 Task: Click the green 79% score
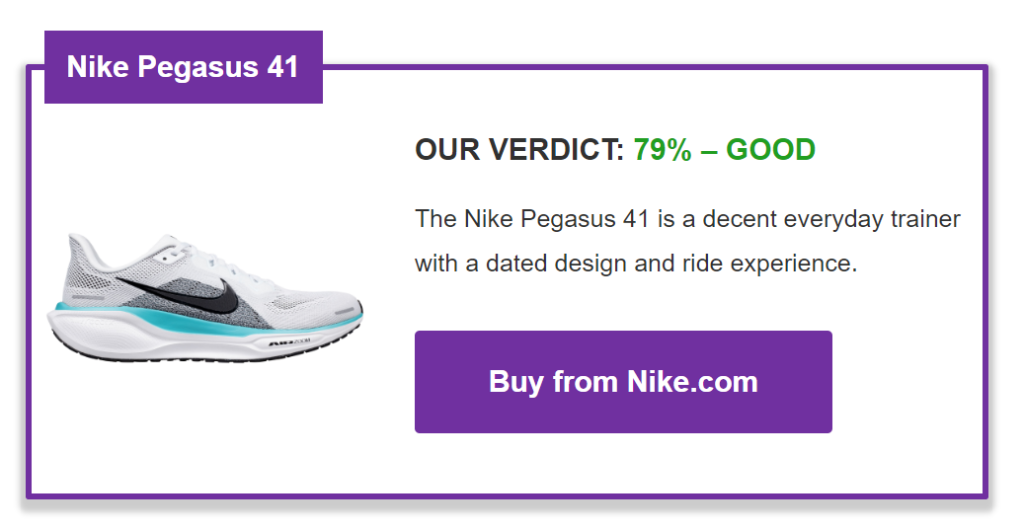tap(662, 150)
